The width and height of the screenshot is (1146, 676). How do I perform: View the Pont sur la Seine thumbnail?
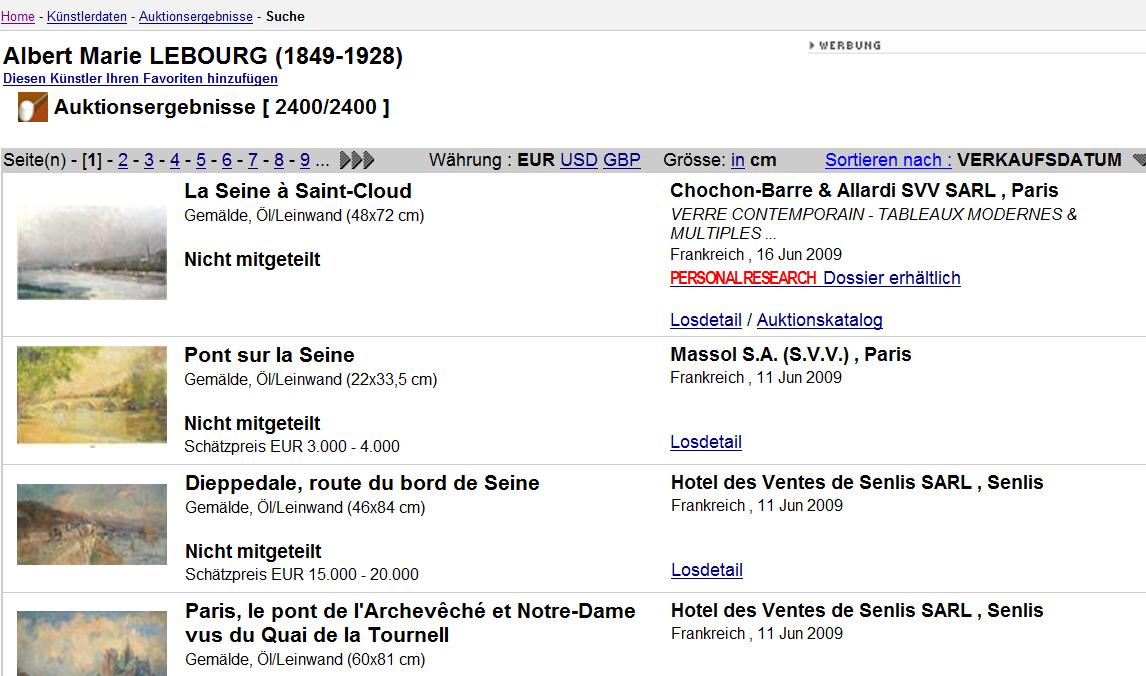92,394
